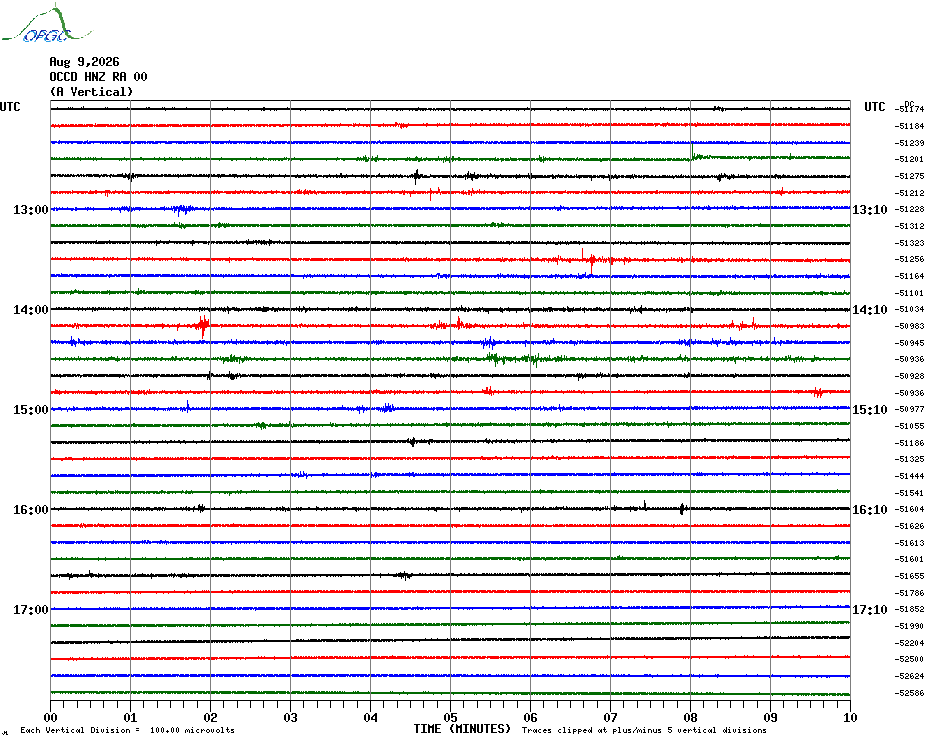This screenshot has height=744, width=930.
Task: Click the '03' minute axis label
Action: click(291, 717)
